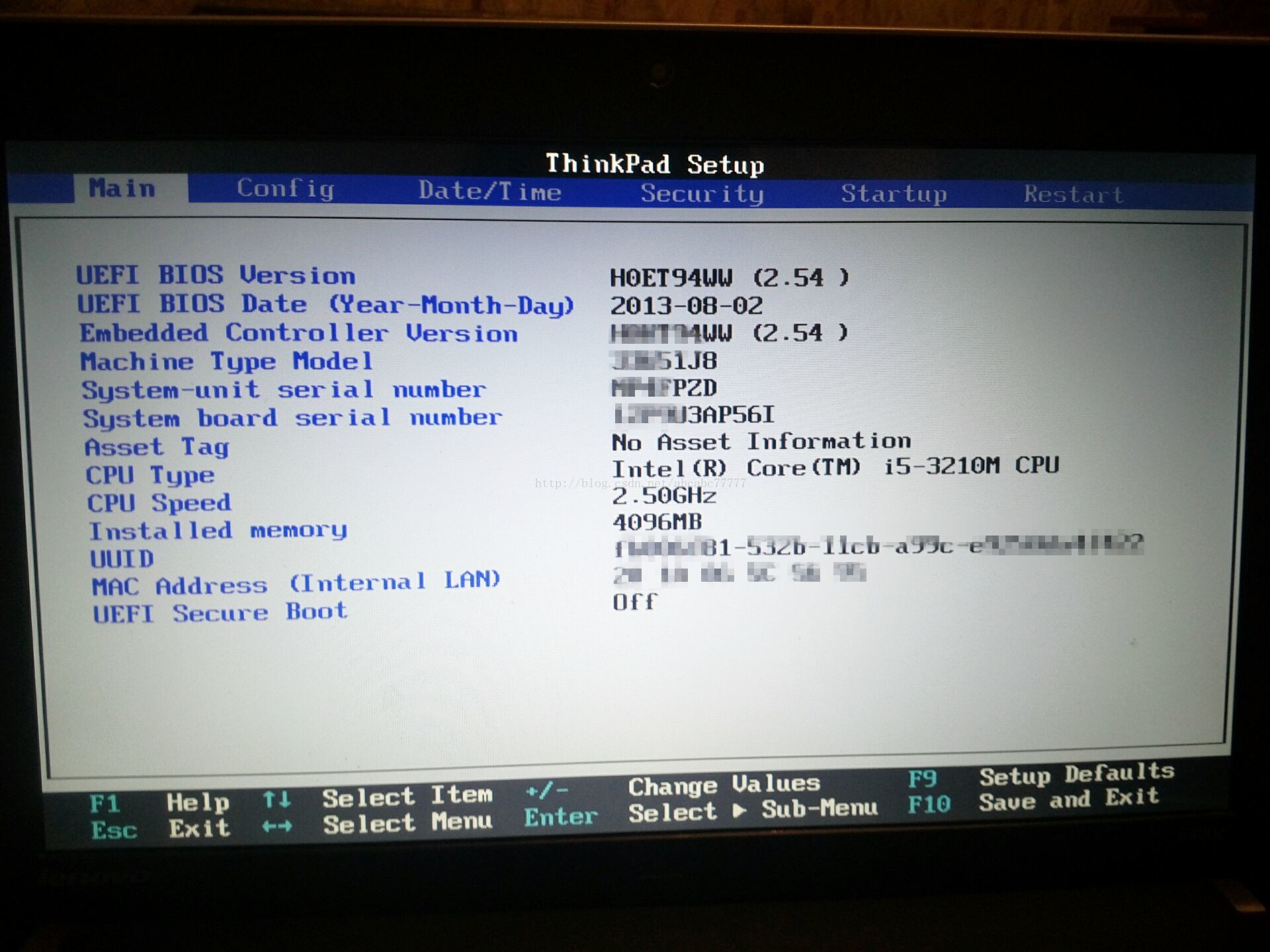
Task: Select the Embedded Controller Version label
Action: point(298,333)
